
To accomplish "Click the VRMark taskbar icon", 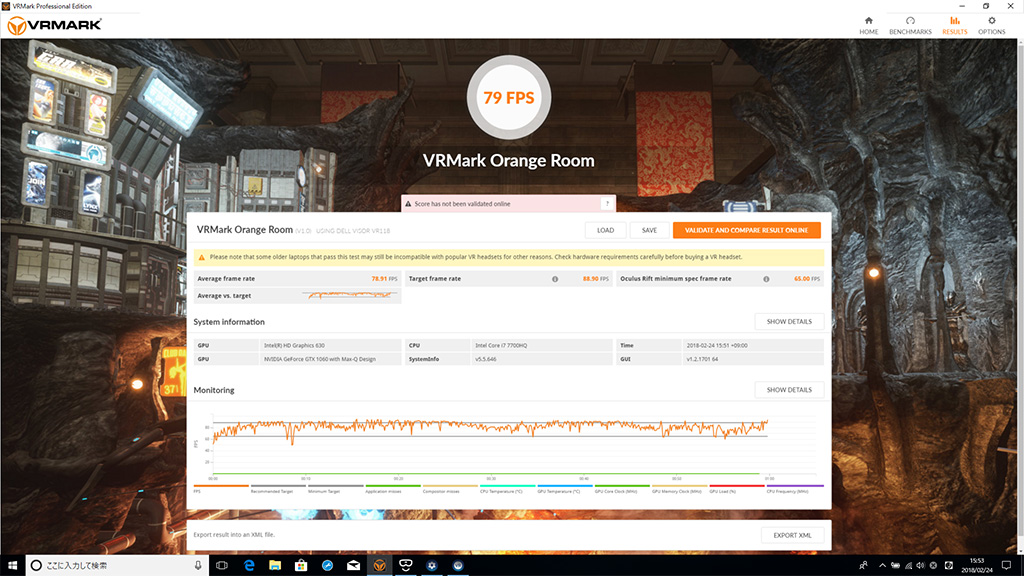I will pos(379,566).
